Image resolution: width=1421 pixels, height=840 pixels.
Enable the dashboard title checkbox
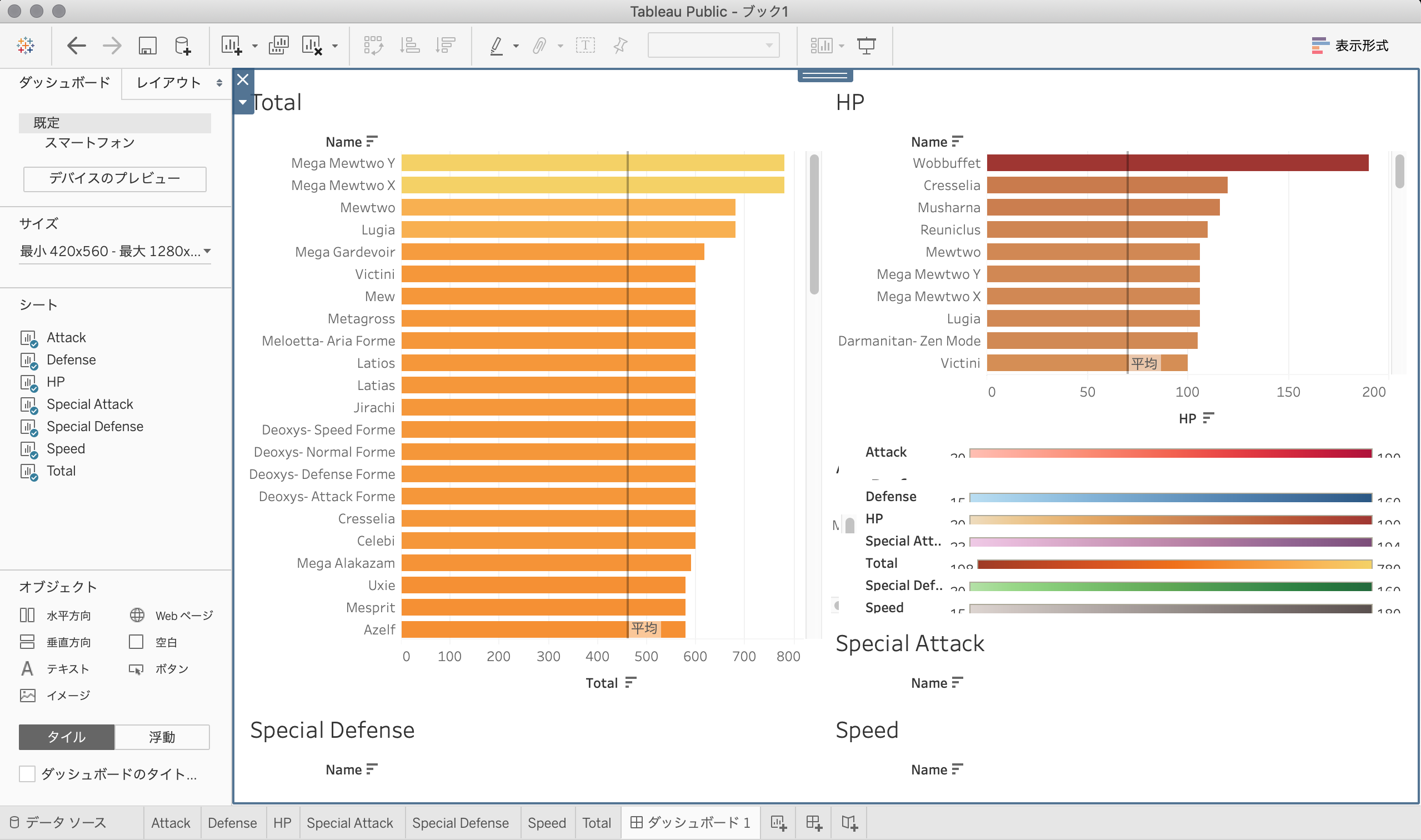click(27, 773)
